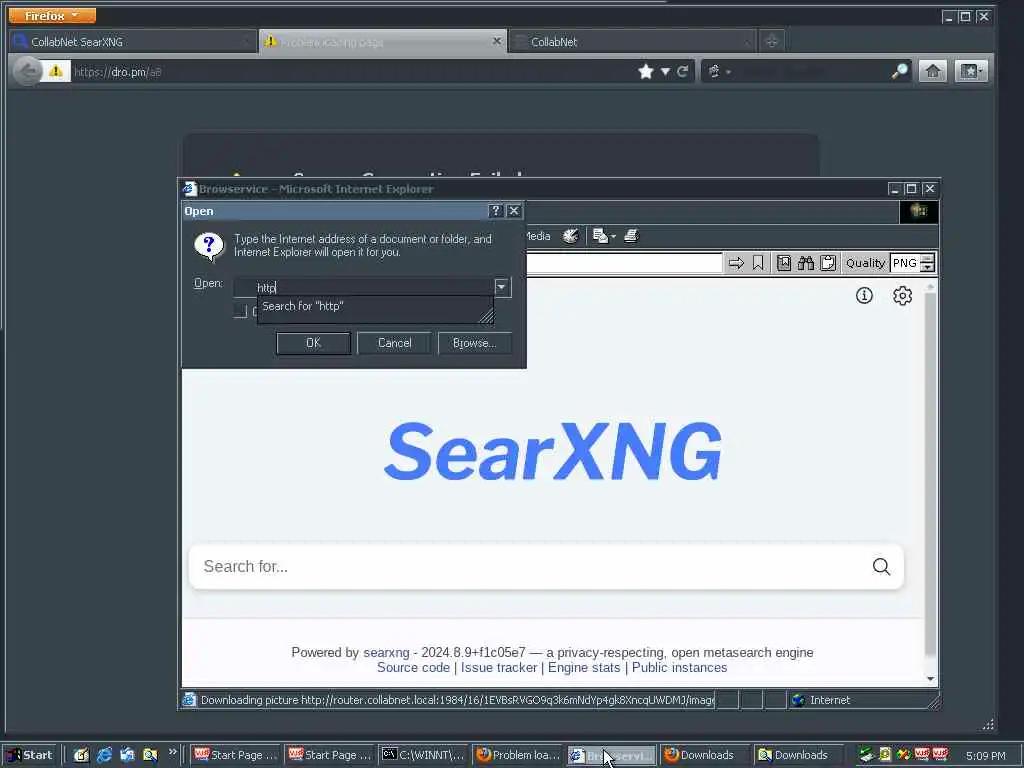Toggle the checkbox in the Open dialog

coord(240,311)
